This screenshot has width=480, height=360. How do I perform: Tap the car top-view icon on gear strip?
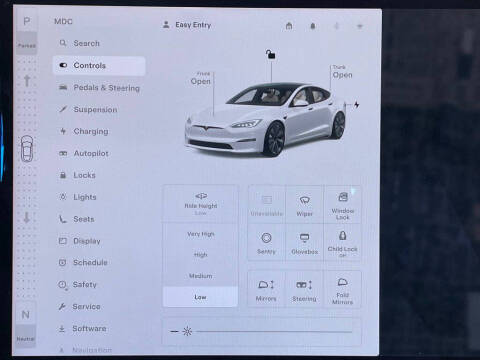[x=27, y=149]
